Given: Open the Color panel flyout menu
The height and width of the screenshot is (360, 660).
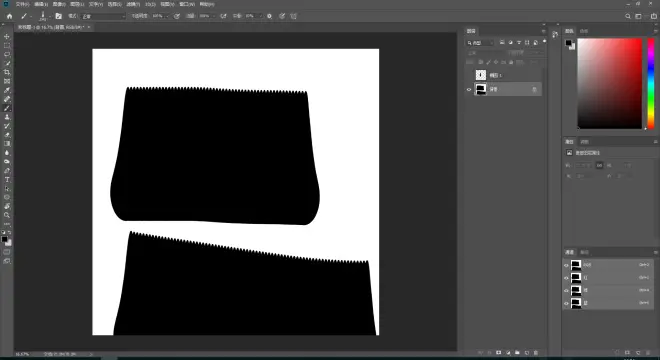Looking at the screenshot, I should pos(655,31).
